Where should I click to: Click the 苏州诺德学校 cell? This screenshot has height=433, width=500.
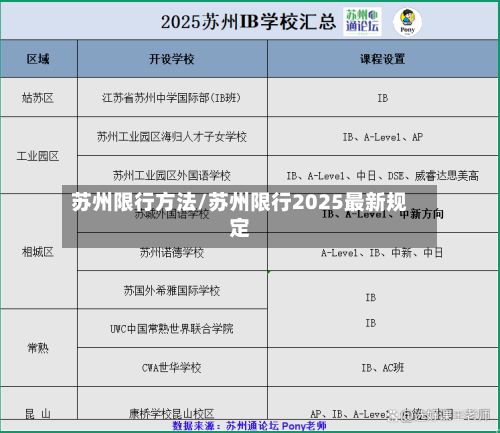pyautogui.click(x=172, y=252)
